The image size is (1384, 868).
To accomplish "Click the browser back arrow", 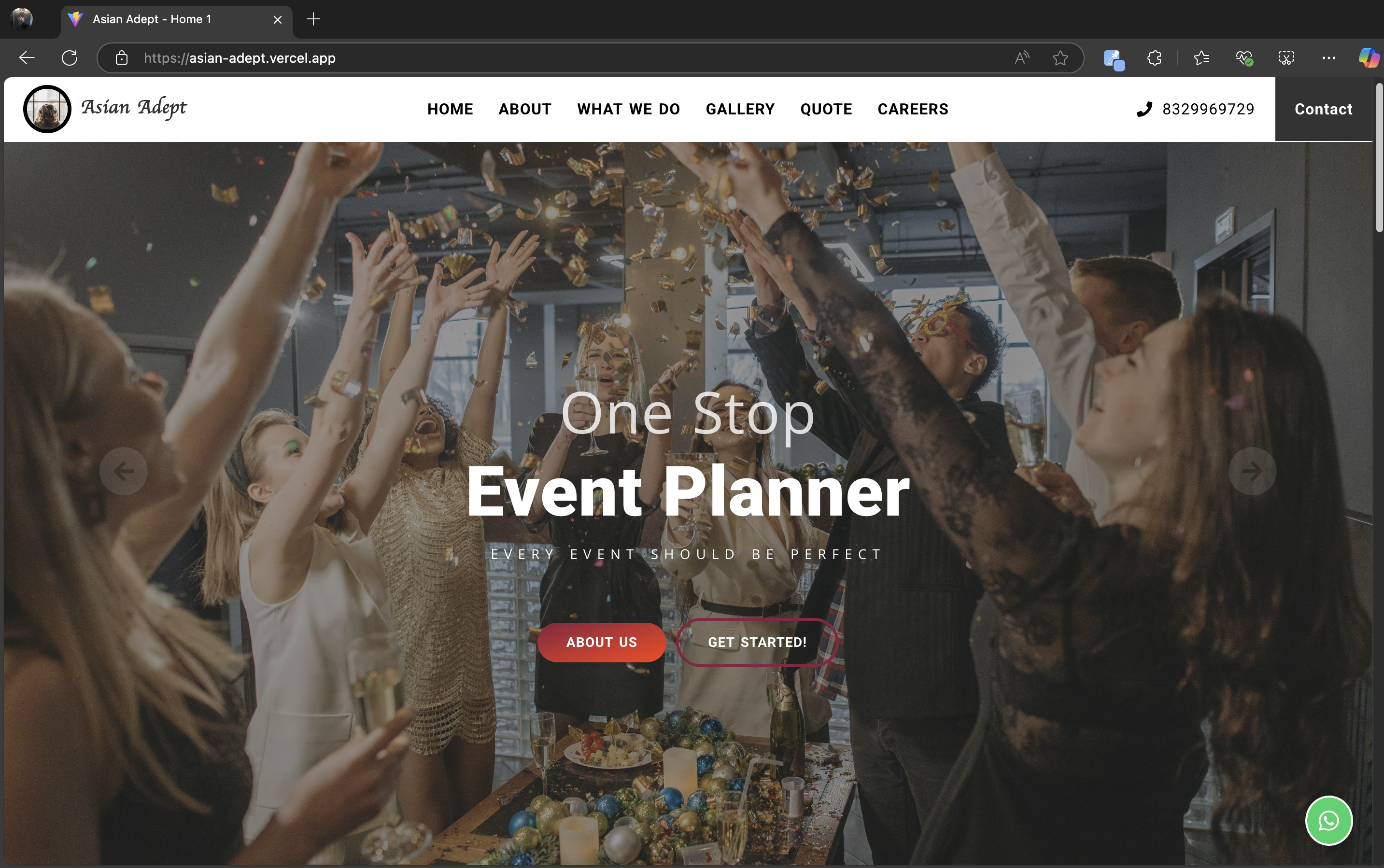I will 27,58.
